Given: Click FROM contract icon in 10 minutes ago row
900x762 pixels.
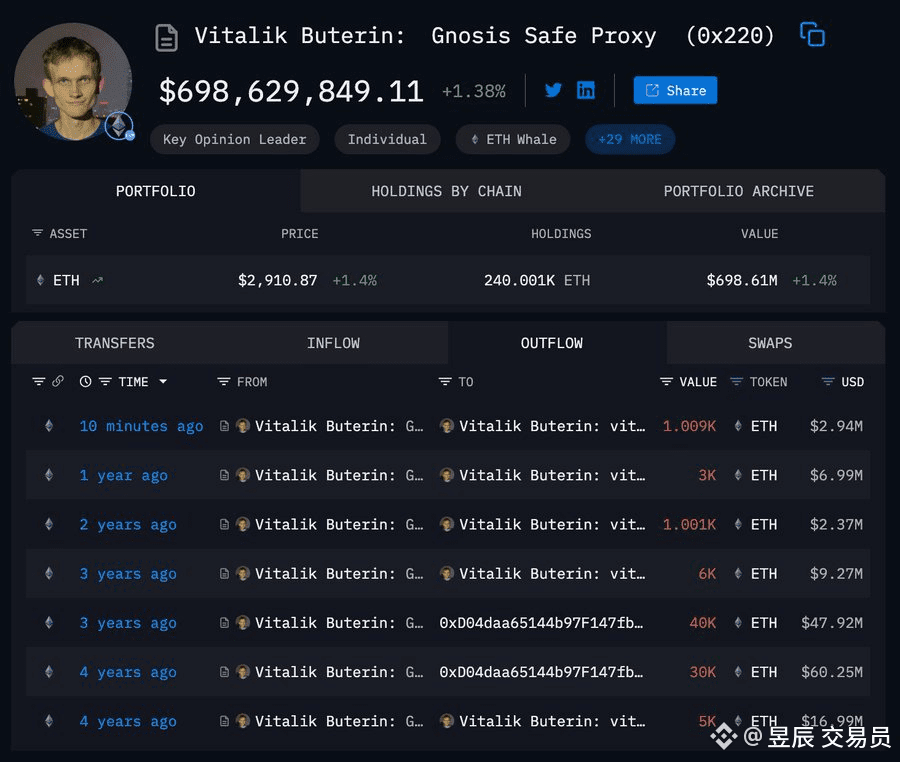Looking at the screenshot, I should (x=224, y=426).
